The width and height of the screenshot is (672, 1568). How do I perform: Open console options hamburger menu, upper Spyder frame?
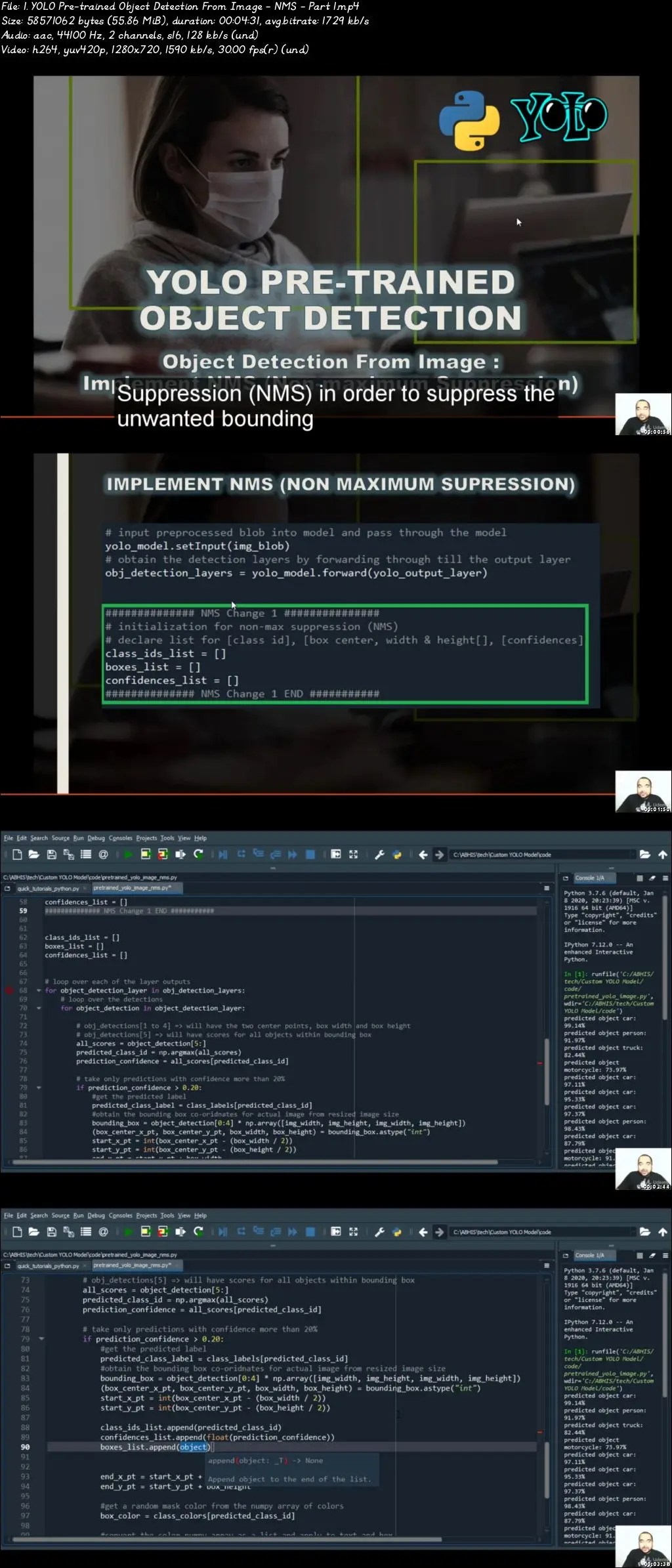coord(665,878)
